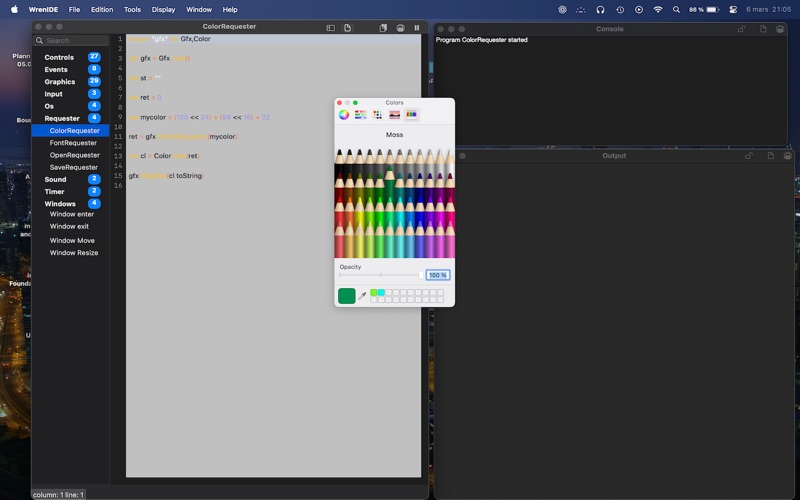Click the opacity percentage field
This screenshot has height=500, width=800.
438,275
